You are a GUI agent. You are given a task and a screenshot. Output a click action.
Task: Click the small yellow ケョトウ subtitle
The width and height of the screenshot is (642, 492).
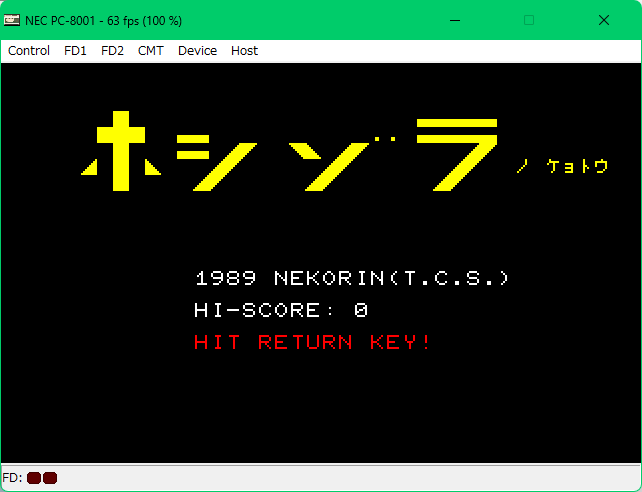point(577,167)
